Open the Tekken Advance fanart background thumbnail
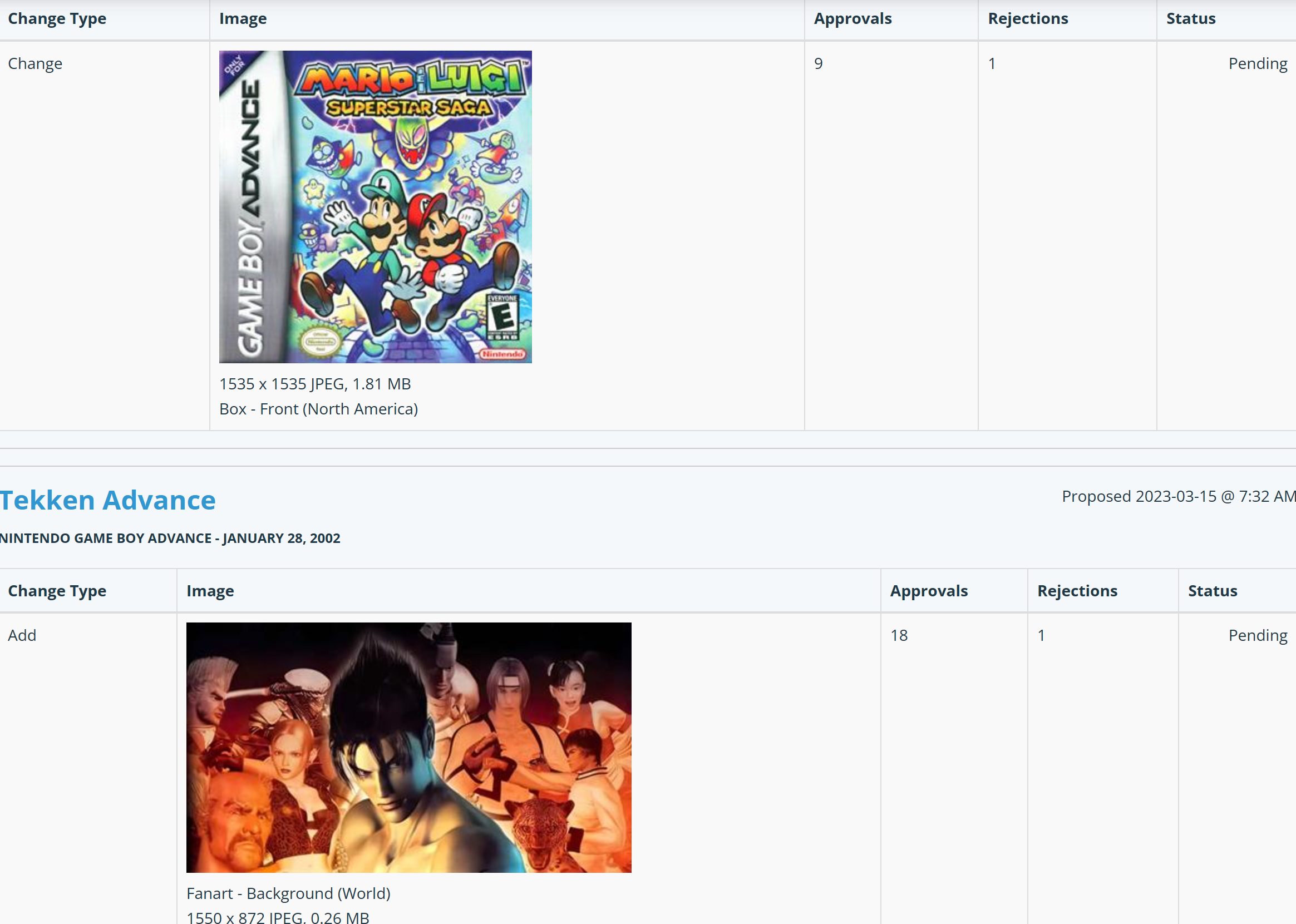This screenshot has width=1296, height=924. pyautogui.click(x=408, y=748)
